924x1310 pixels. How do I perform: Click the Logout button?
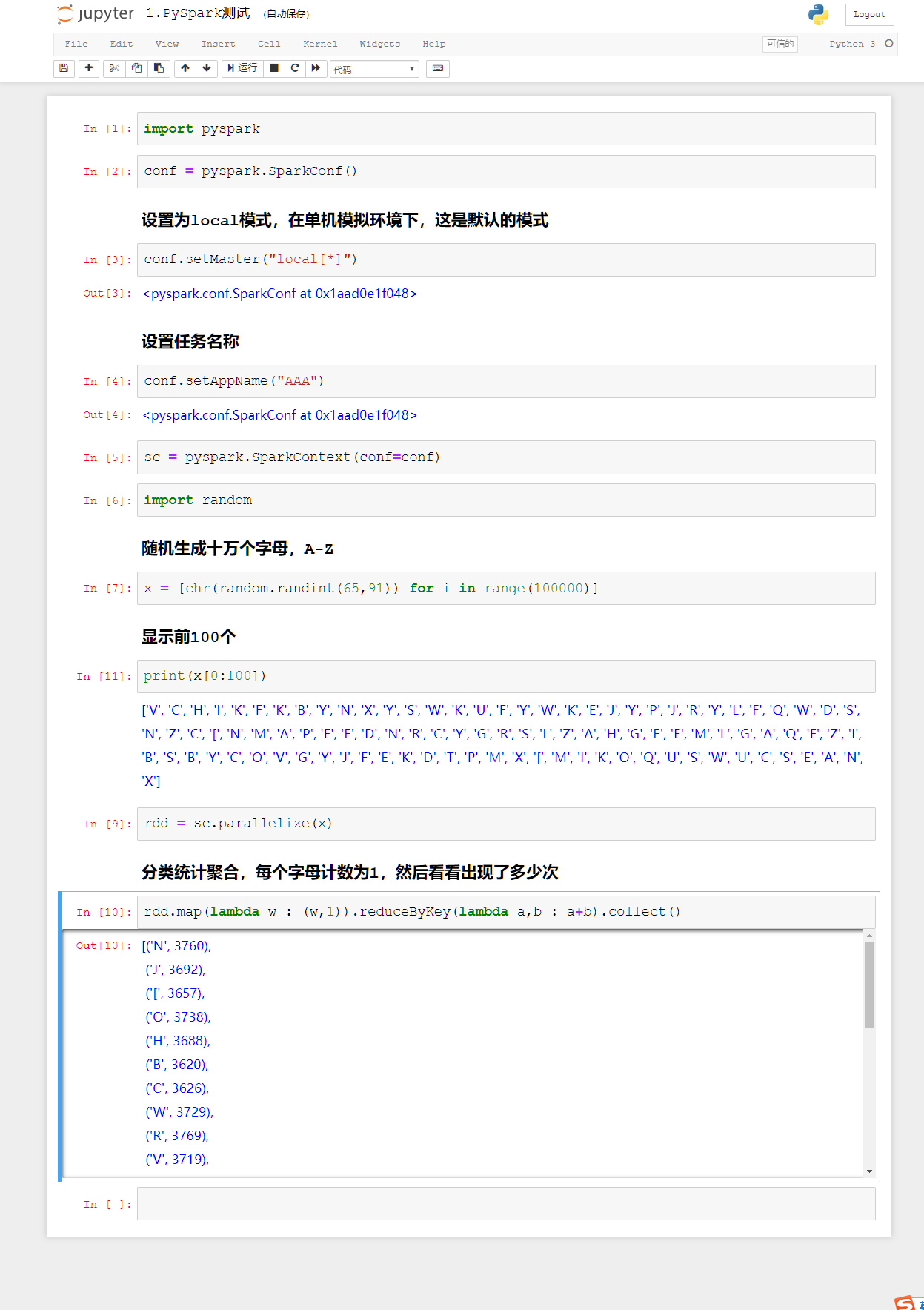869,14
